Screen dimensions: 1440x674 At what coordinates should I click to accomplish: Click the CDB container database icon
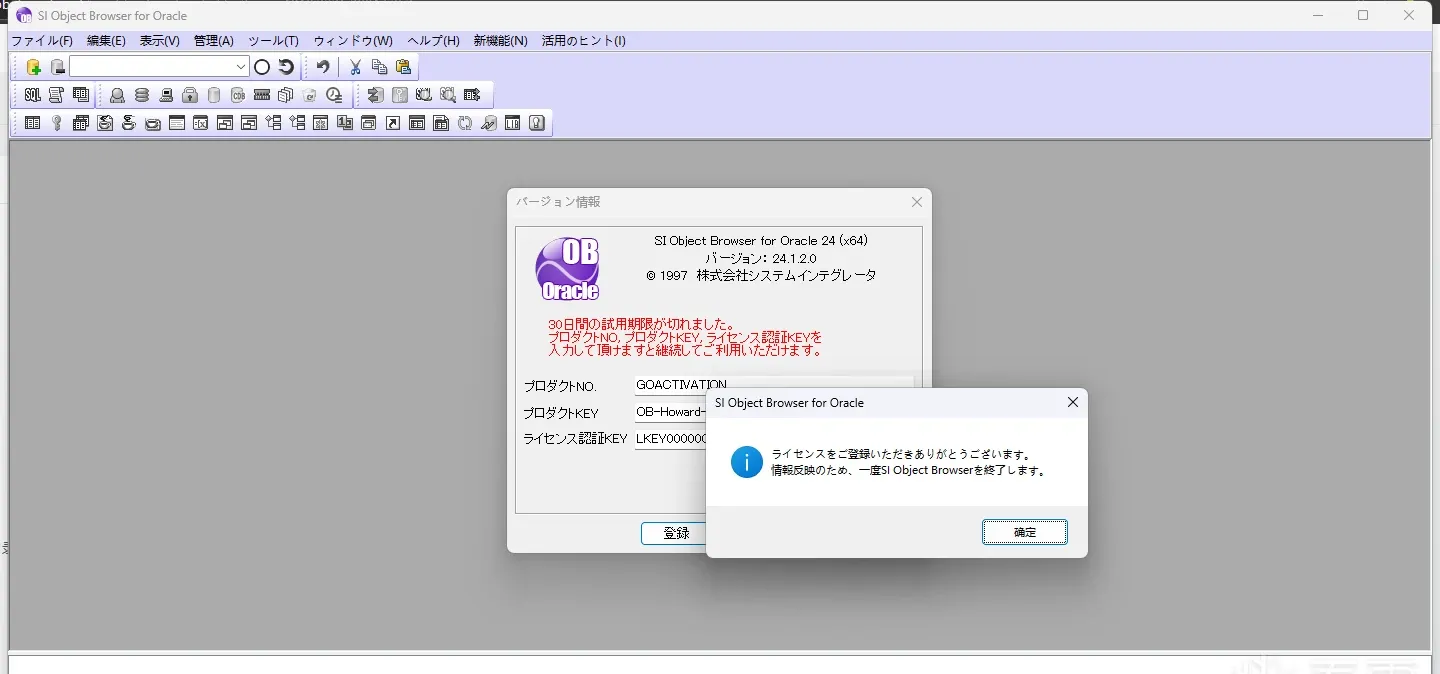coord(238,96)
